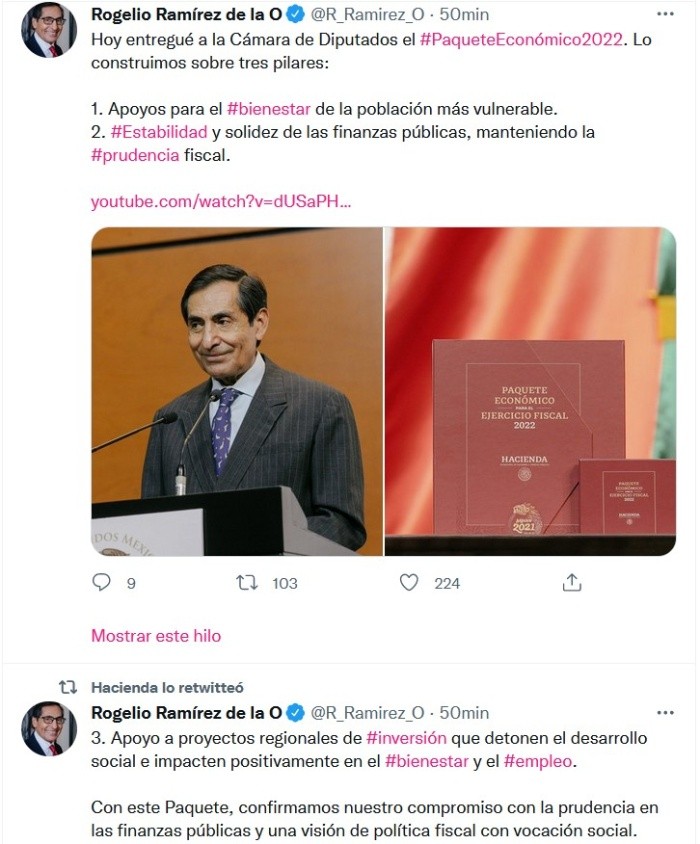Open the #PaqueteEconómico2022 hashtag
The height and width of the screenshot is (844, 700).
521,39
